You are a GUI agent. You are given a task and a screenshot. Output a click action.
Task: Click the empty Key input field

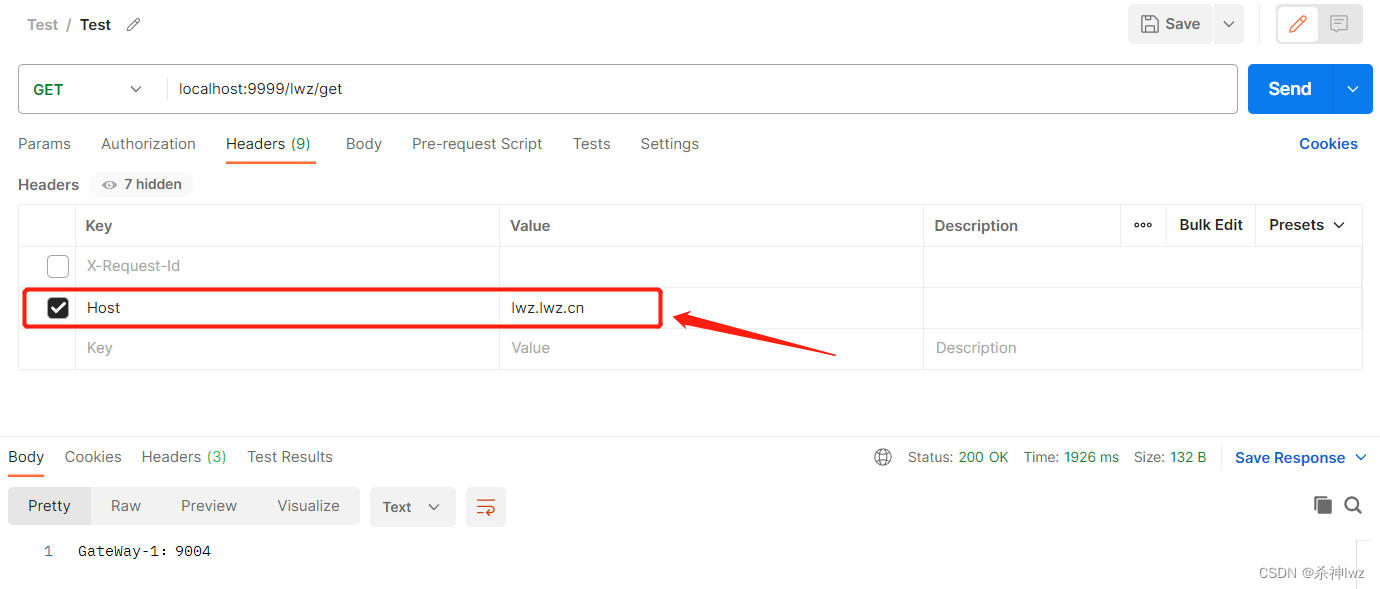288,348
